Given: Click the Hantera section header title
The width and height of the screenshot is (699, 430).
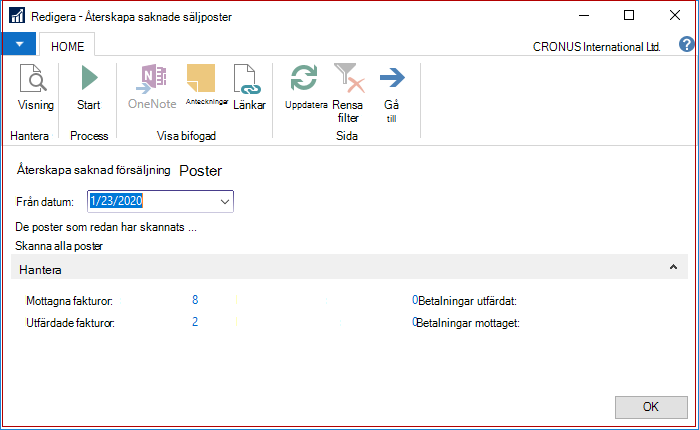Looking at the screenshot, I should click(40, 270).
